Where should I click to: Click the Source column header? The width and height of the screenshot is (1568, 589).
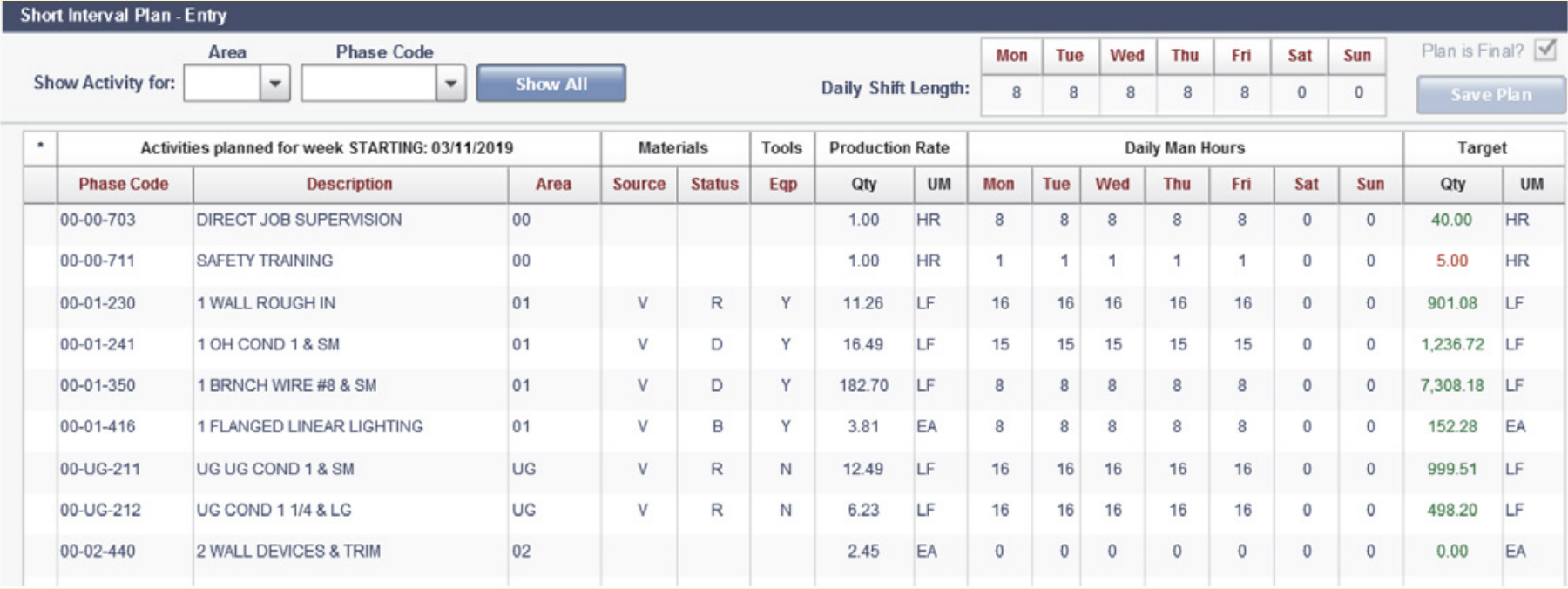(x=639, y=185)
